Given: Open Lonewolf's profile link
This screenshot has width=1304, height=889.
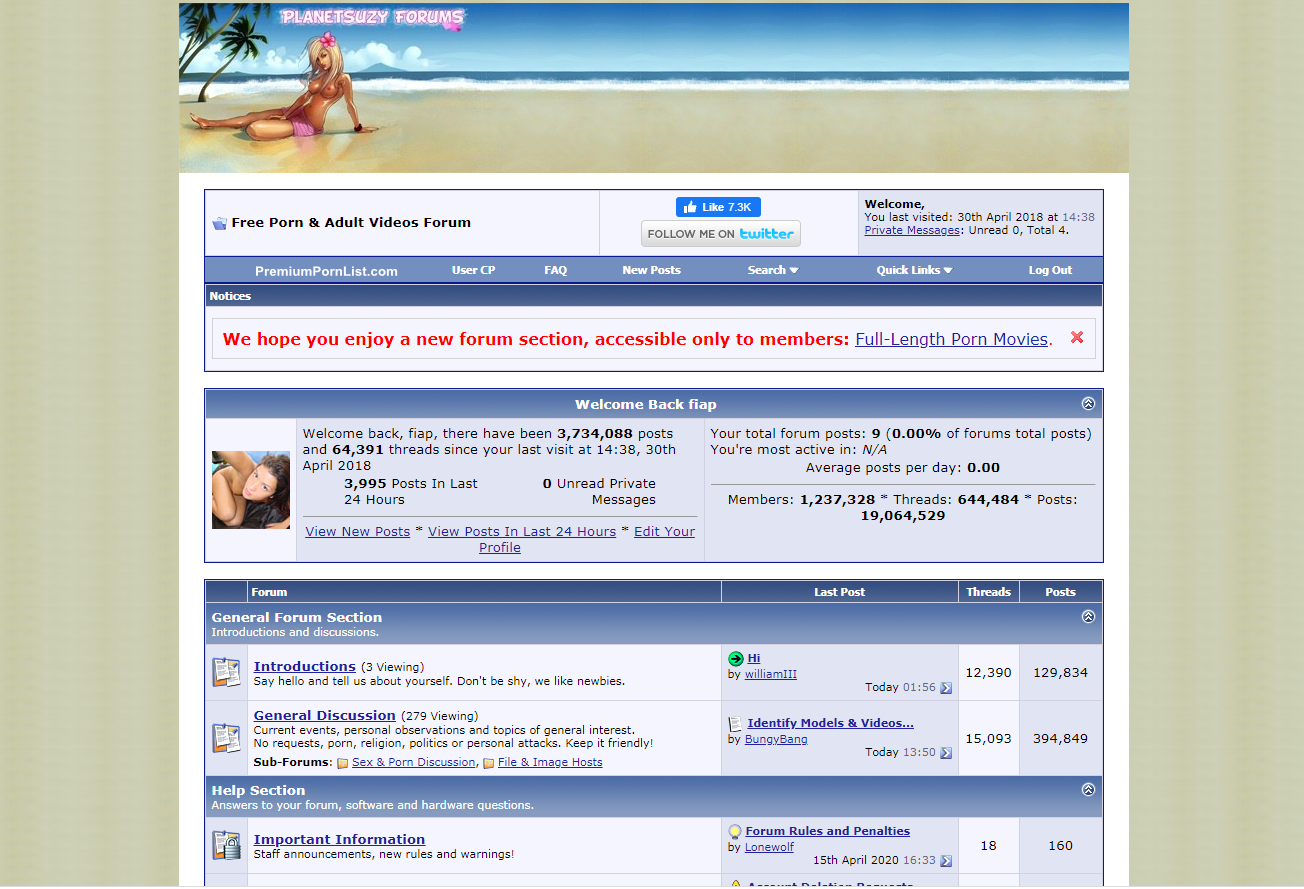Looking at the screenshot, I should tap(769, 847).
